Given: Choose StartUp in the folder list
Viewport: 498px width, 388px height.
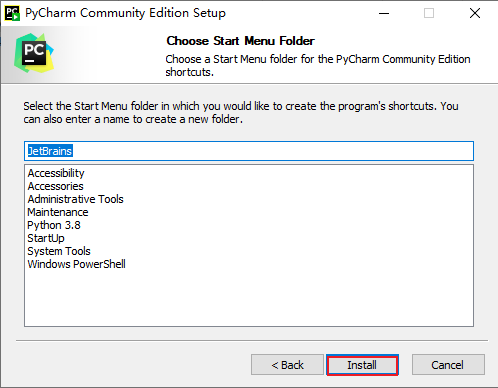Looking at the screenshot, I should (46, 238).
